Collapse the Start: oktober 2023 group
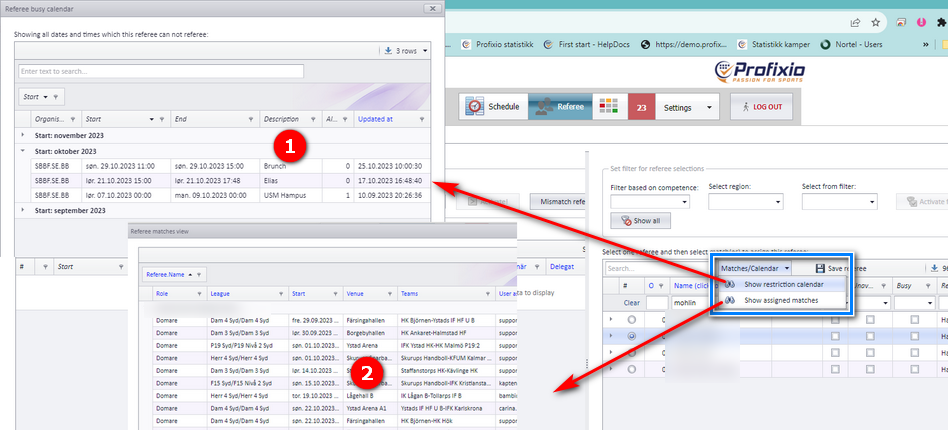This screenshot has width=948, height=430. click(24, 151)
